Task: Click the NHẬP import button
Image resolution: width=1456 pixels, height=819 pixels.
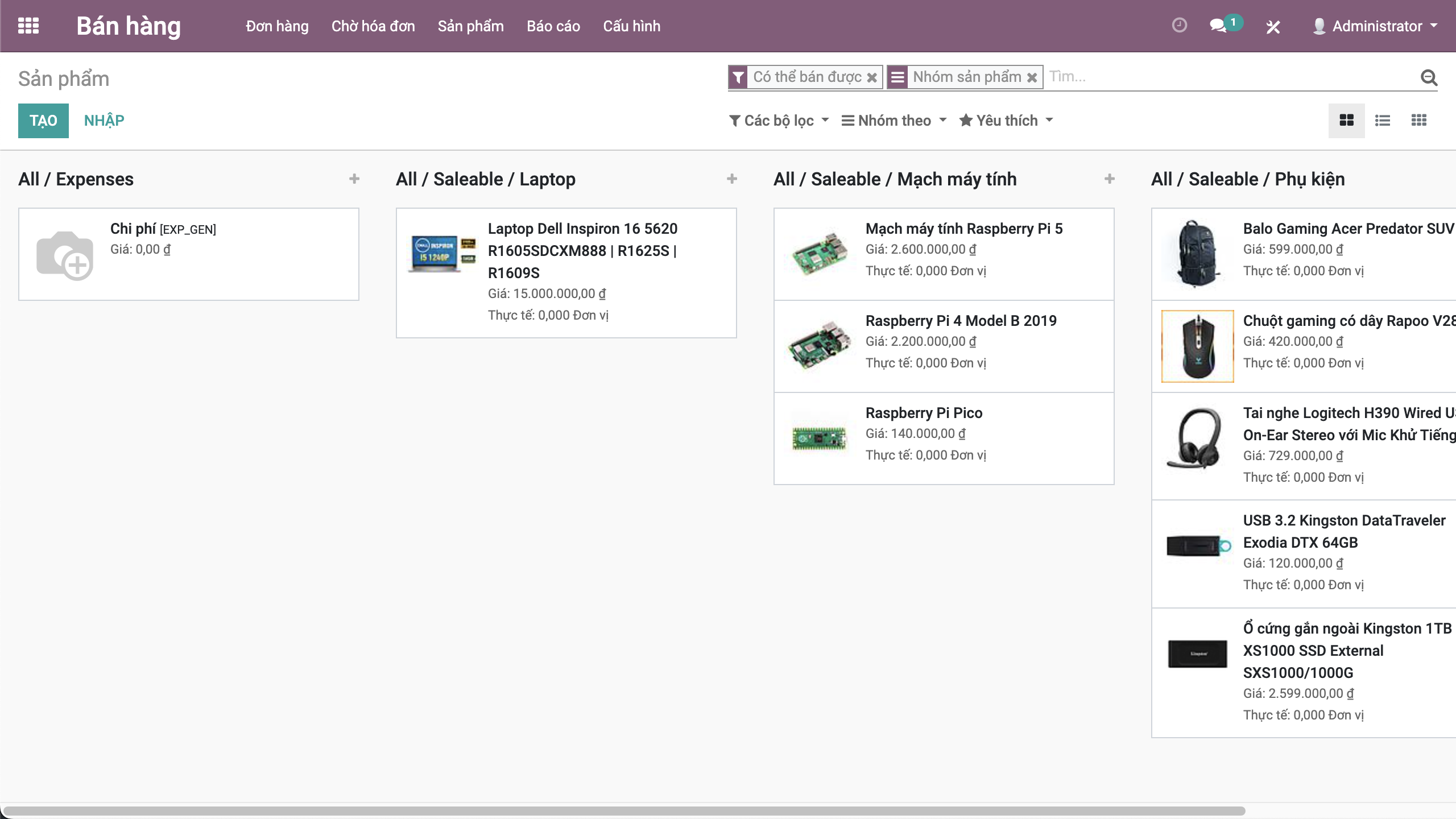Action: tap(104, 121)
